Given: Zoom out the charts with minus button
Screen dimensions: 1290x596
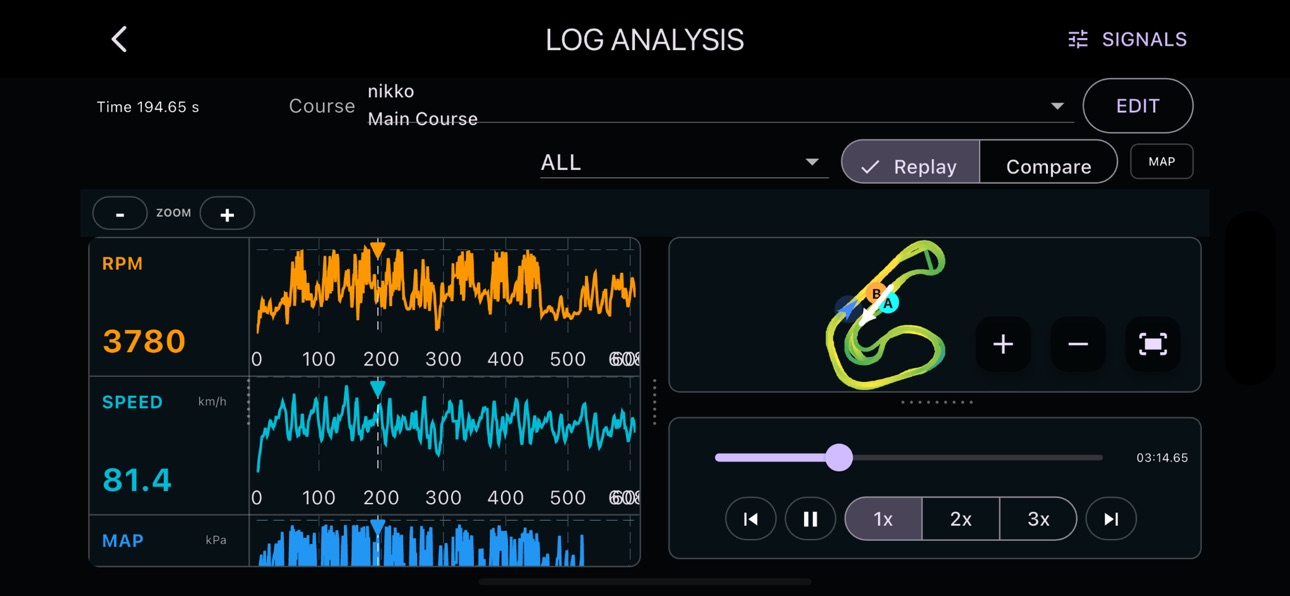Looking at the screenshot, I should coord(120,213).
